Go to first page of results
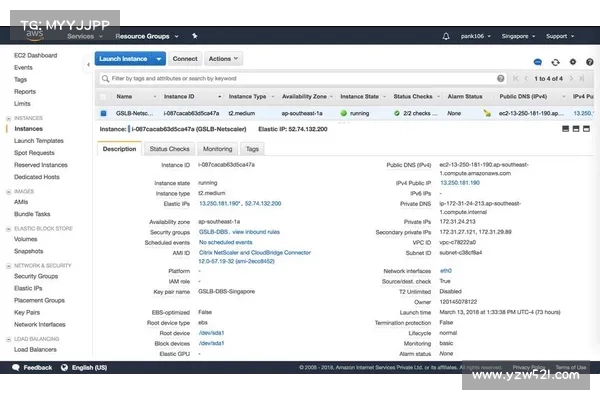The image size is (600, 400). (x=515, y=78)
